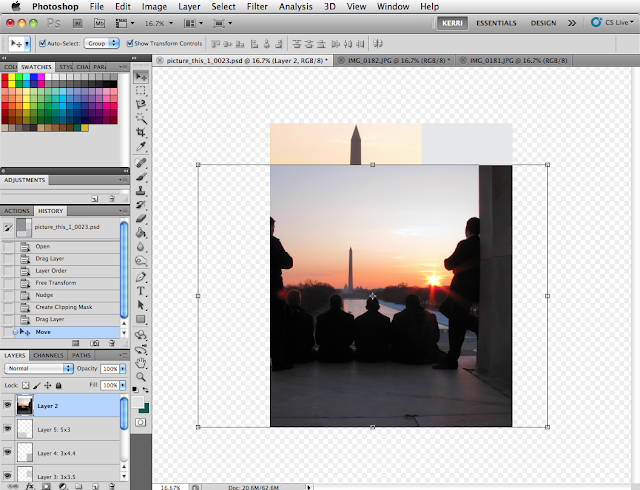This screenshot has height=490, width=640.
Task: Click the Essentials workspace button
Action: click(x=497, y=22)
